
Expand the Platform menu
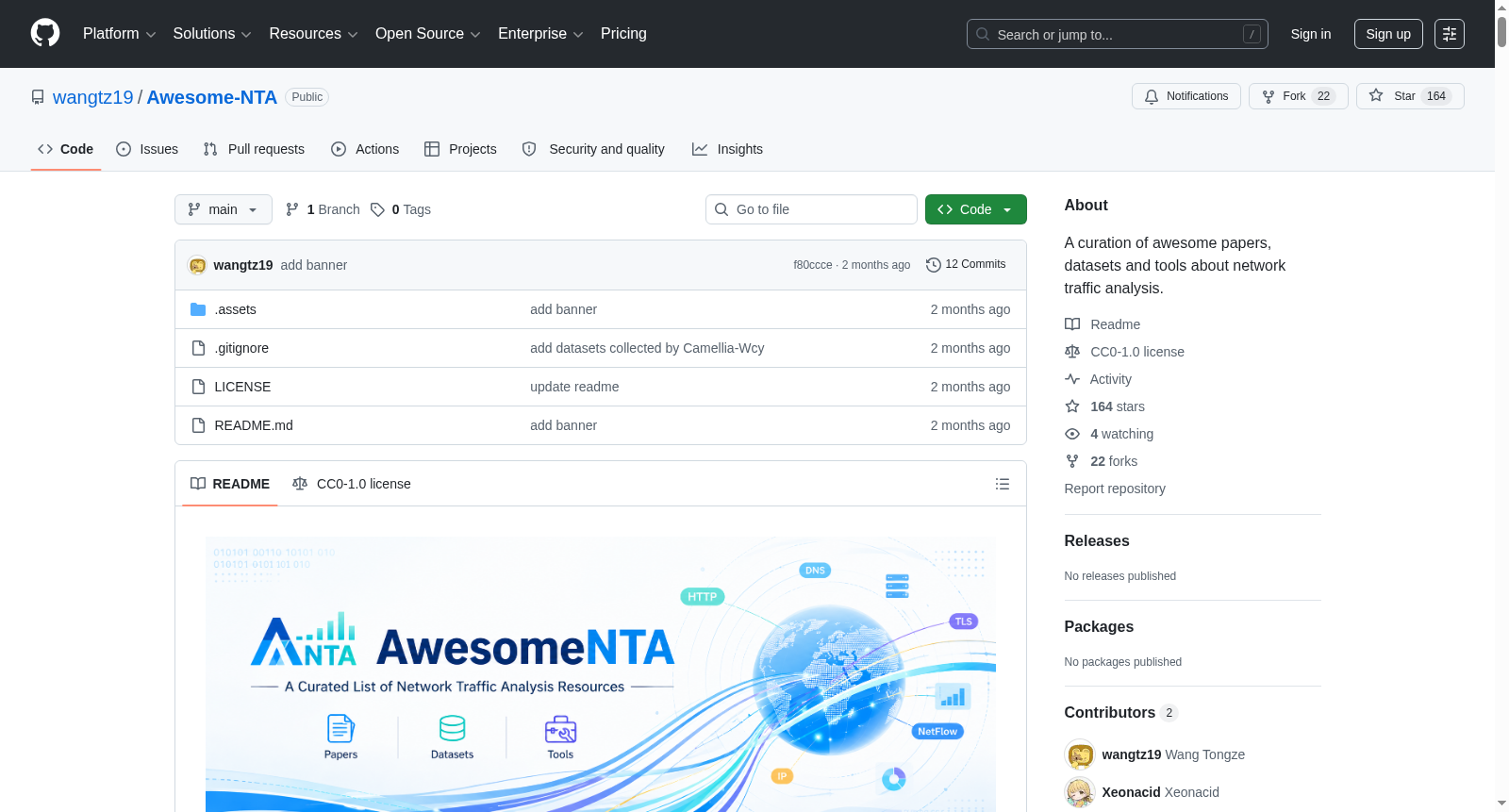(x=120, y=34)
